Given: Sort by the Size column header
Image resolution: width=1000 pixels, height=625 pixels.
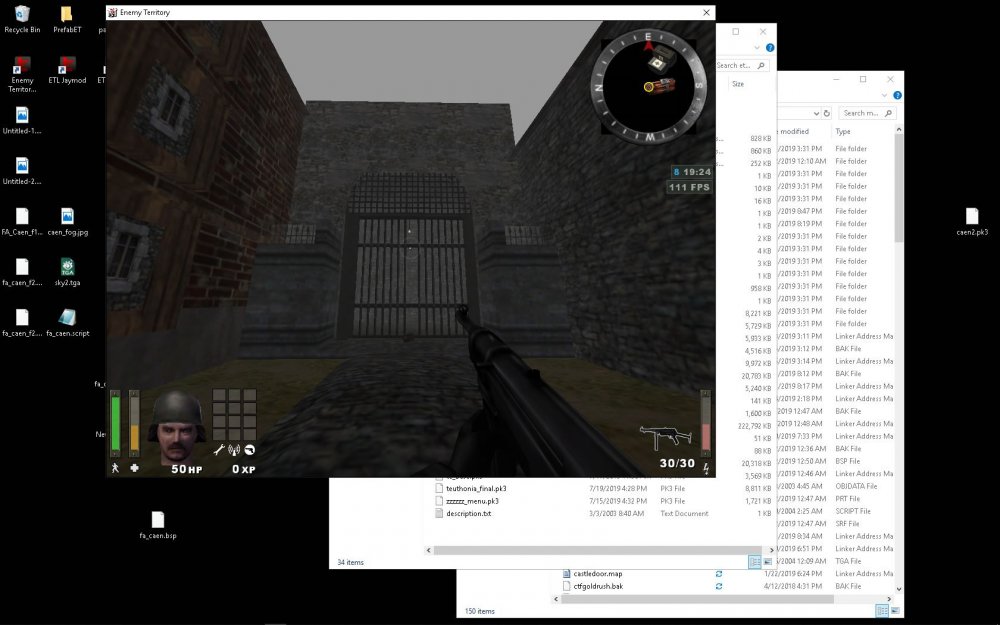Looking at the screenshot, I should [738, 84].
